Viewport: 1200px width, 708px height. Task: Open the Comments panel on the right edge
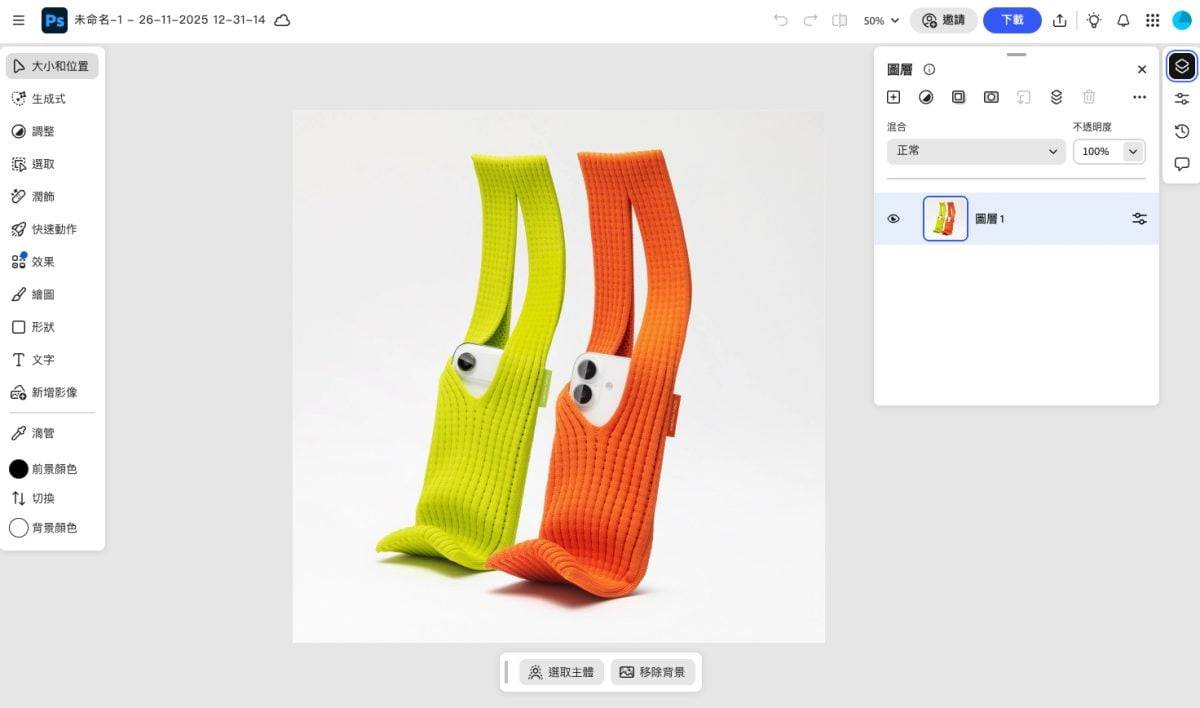(x=1181, y=164)
